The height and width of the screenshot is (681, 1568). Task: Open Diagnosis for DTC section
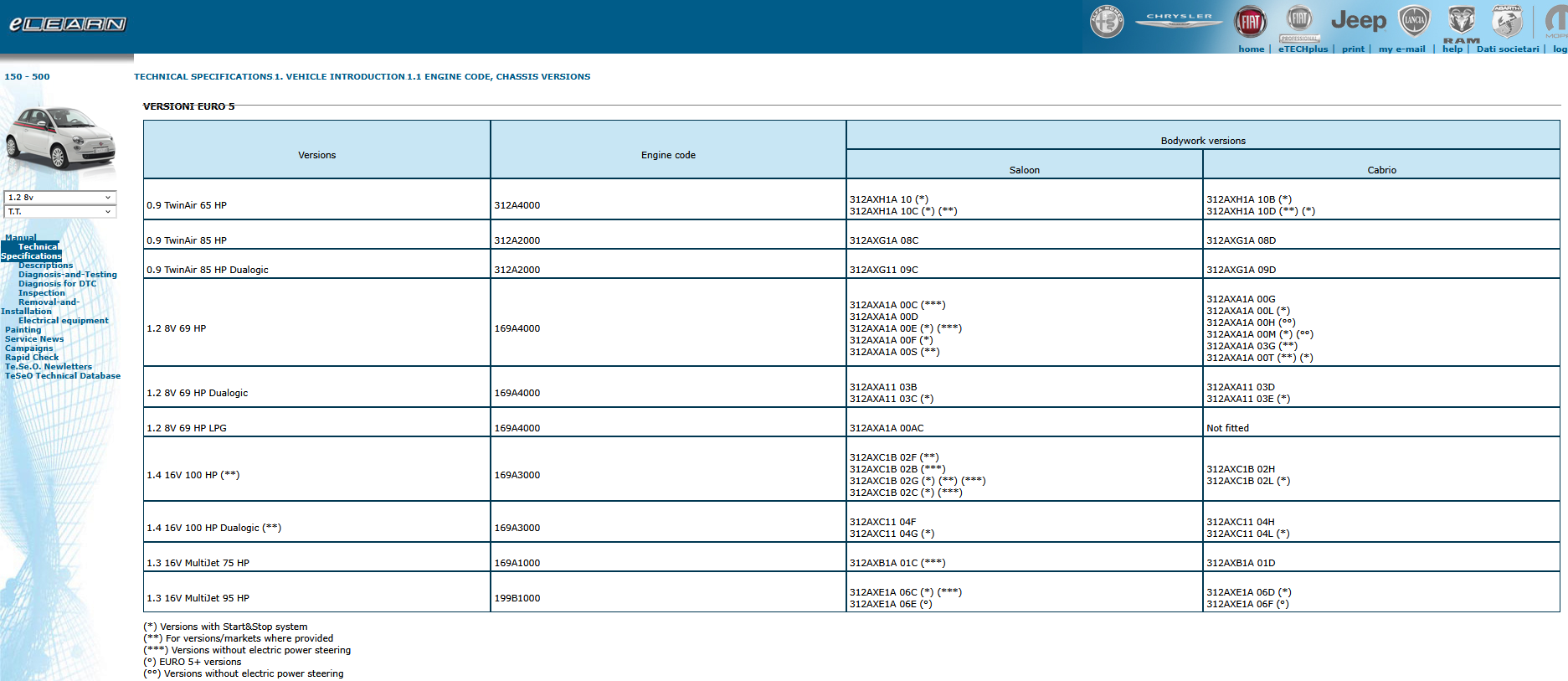click(x=58, y=284)
